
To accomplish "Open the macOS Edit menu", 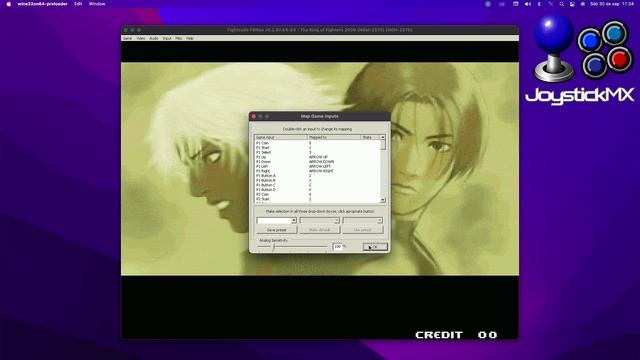I will pyautogui.click(x=78, y=4).
